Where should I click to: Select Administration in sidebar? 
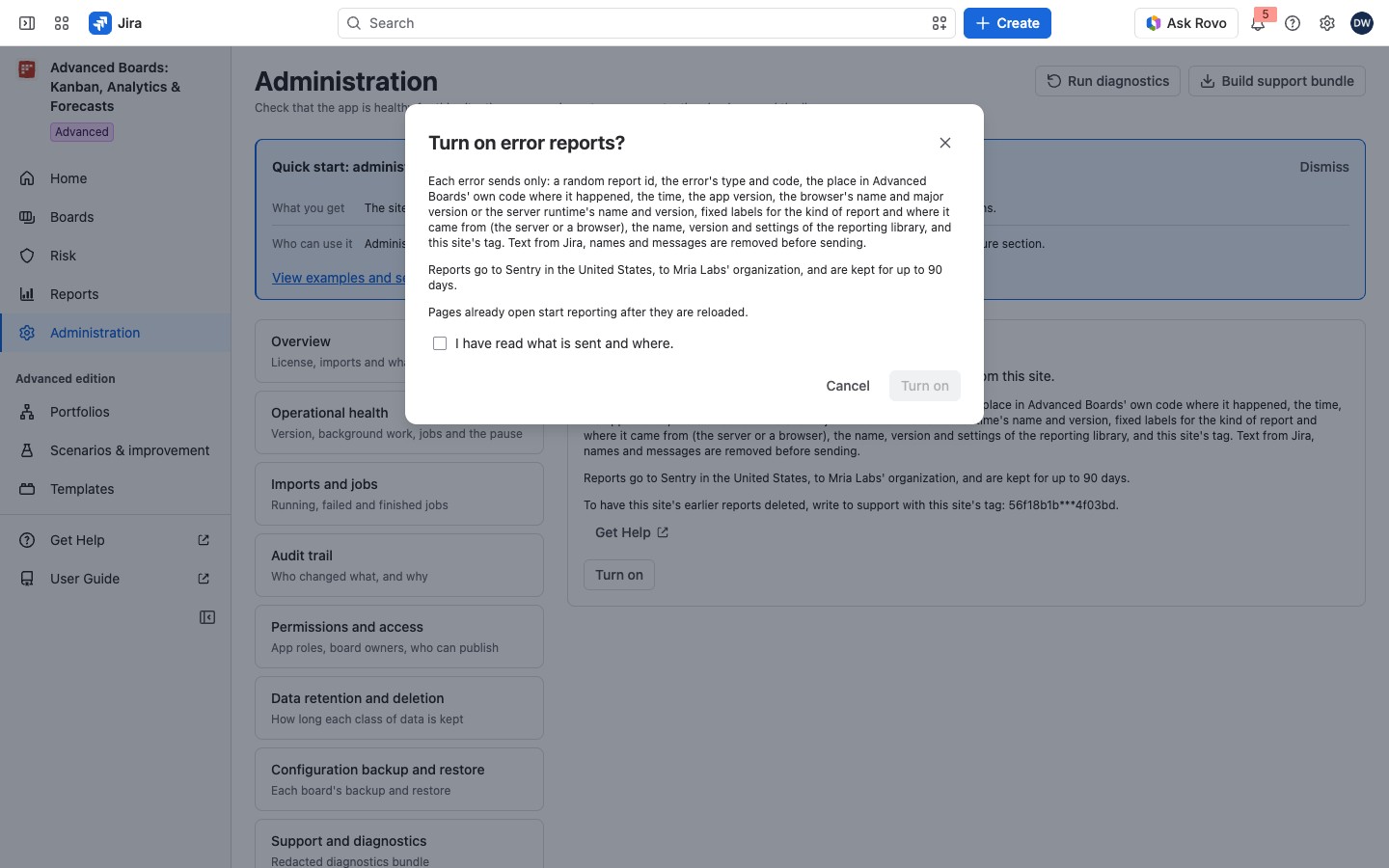(x=116, y=333)
